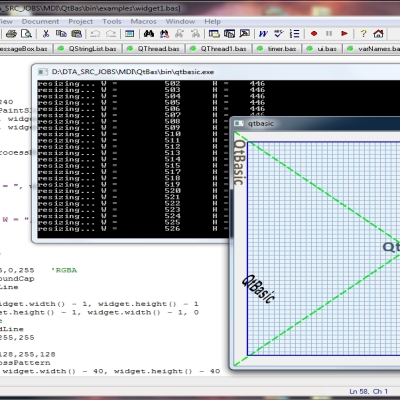The image size is (400, 400).
Task: Click the line numbering list icon
Action: pos(294,34)
